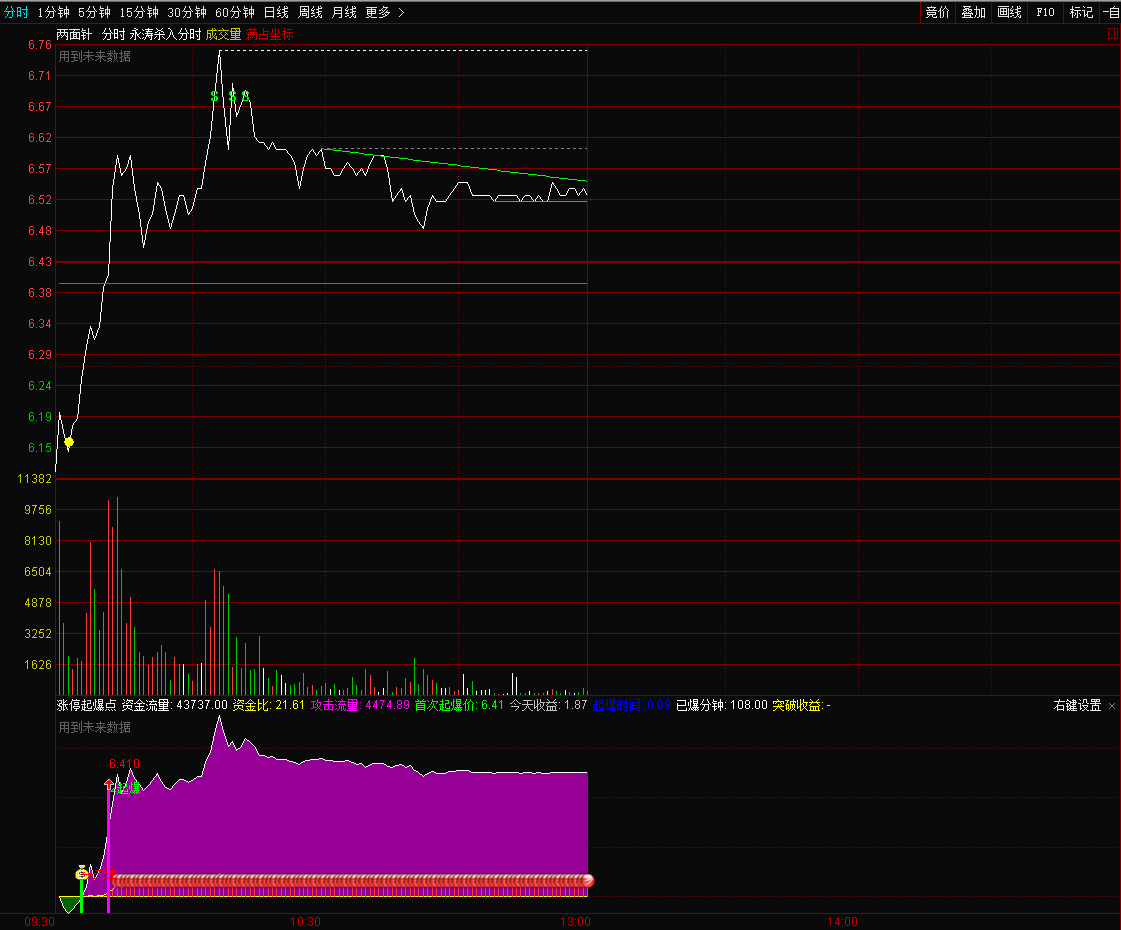The height and width of the screenshot is (930, 1121).
Task: Toggle the side panel layout icon
Action: 1112,34
